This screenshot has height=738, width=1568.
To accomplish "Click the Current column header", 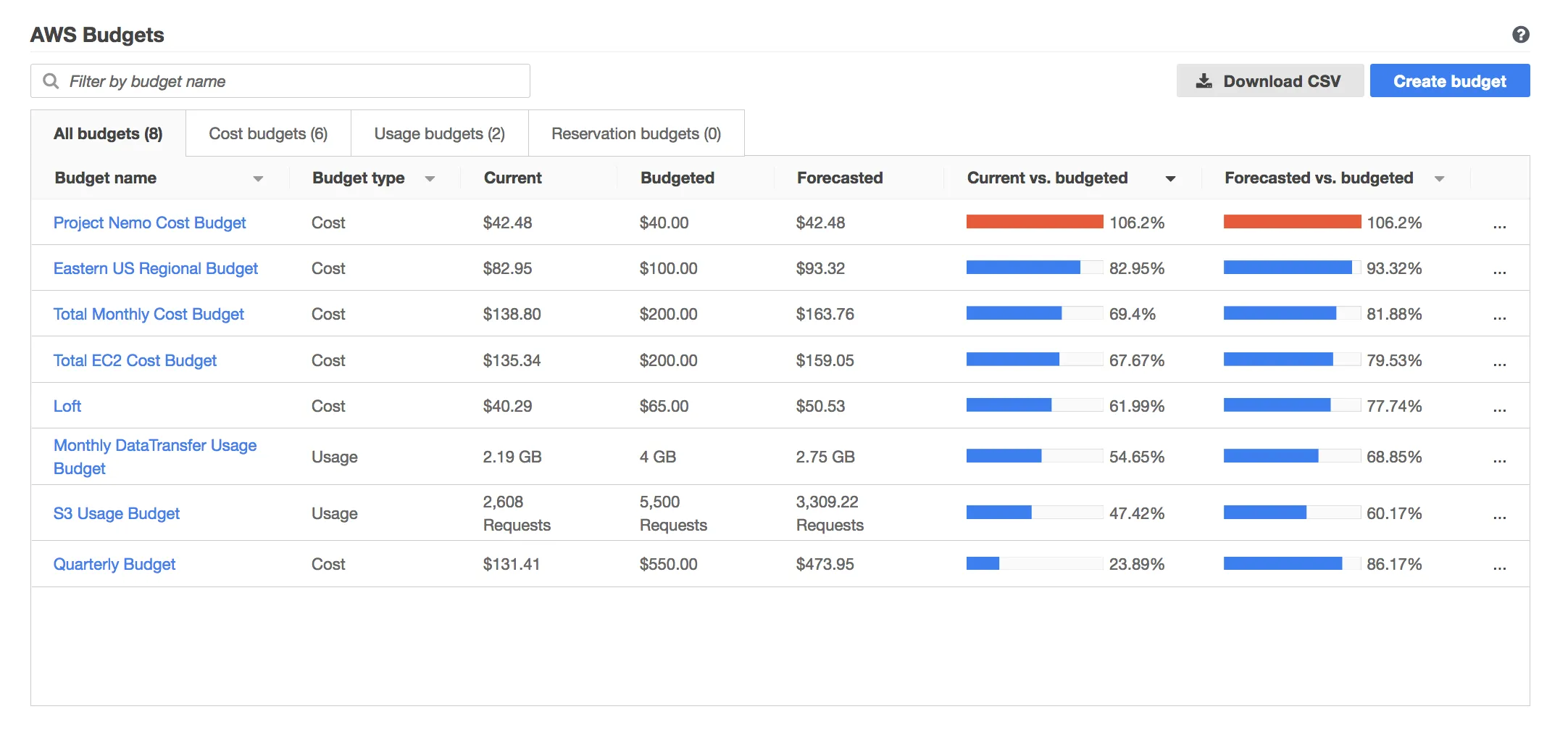I will (512, 178).
